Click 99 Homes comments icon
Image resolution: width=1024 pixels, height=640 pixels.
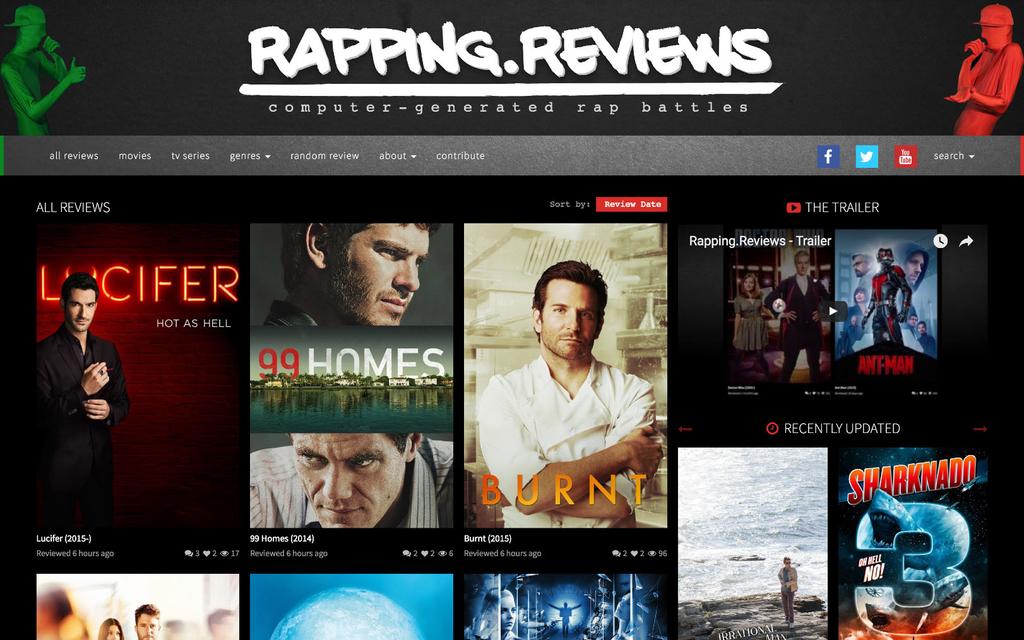(407, 553)
